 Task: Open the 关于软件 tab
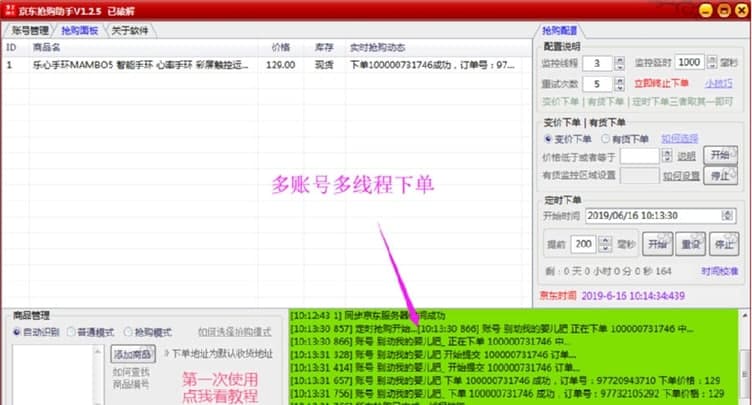click(129, 31)
